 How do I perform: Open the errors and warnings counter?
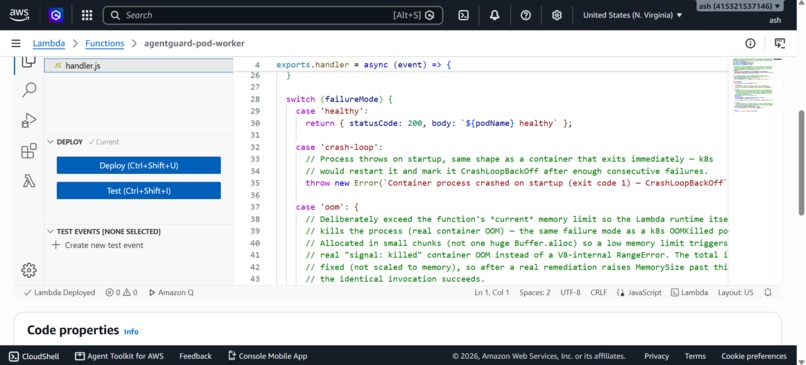click(121, 293)
